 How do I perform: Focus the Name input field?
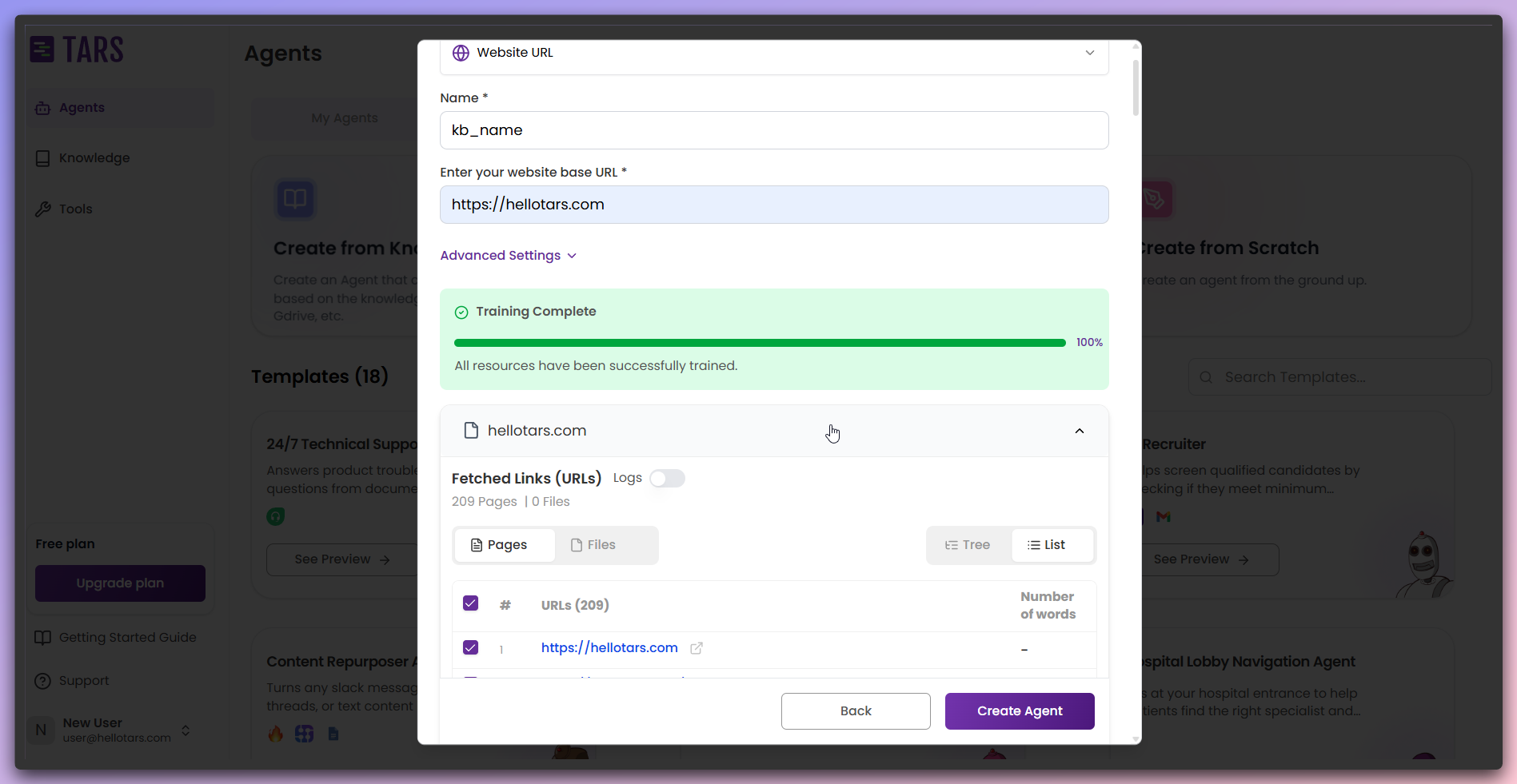click(774, 130)
